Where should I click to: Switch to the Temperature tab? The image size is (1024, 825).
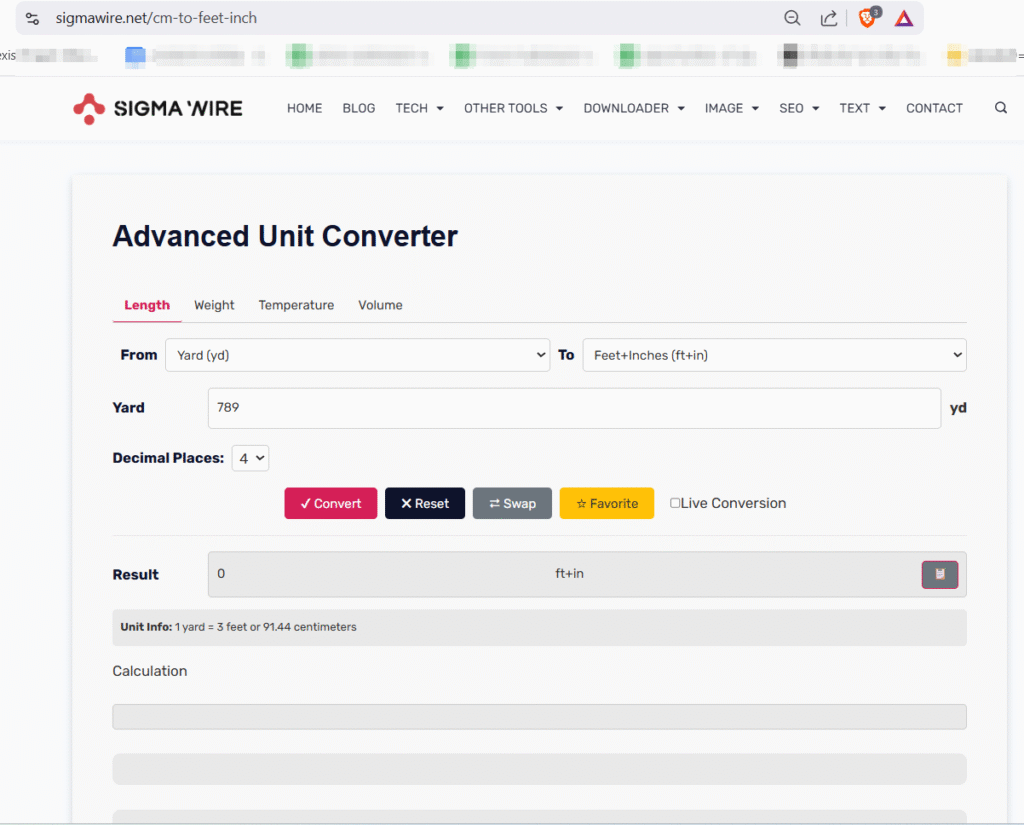(296, 305)
